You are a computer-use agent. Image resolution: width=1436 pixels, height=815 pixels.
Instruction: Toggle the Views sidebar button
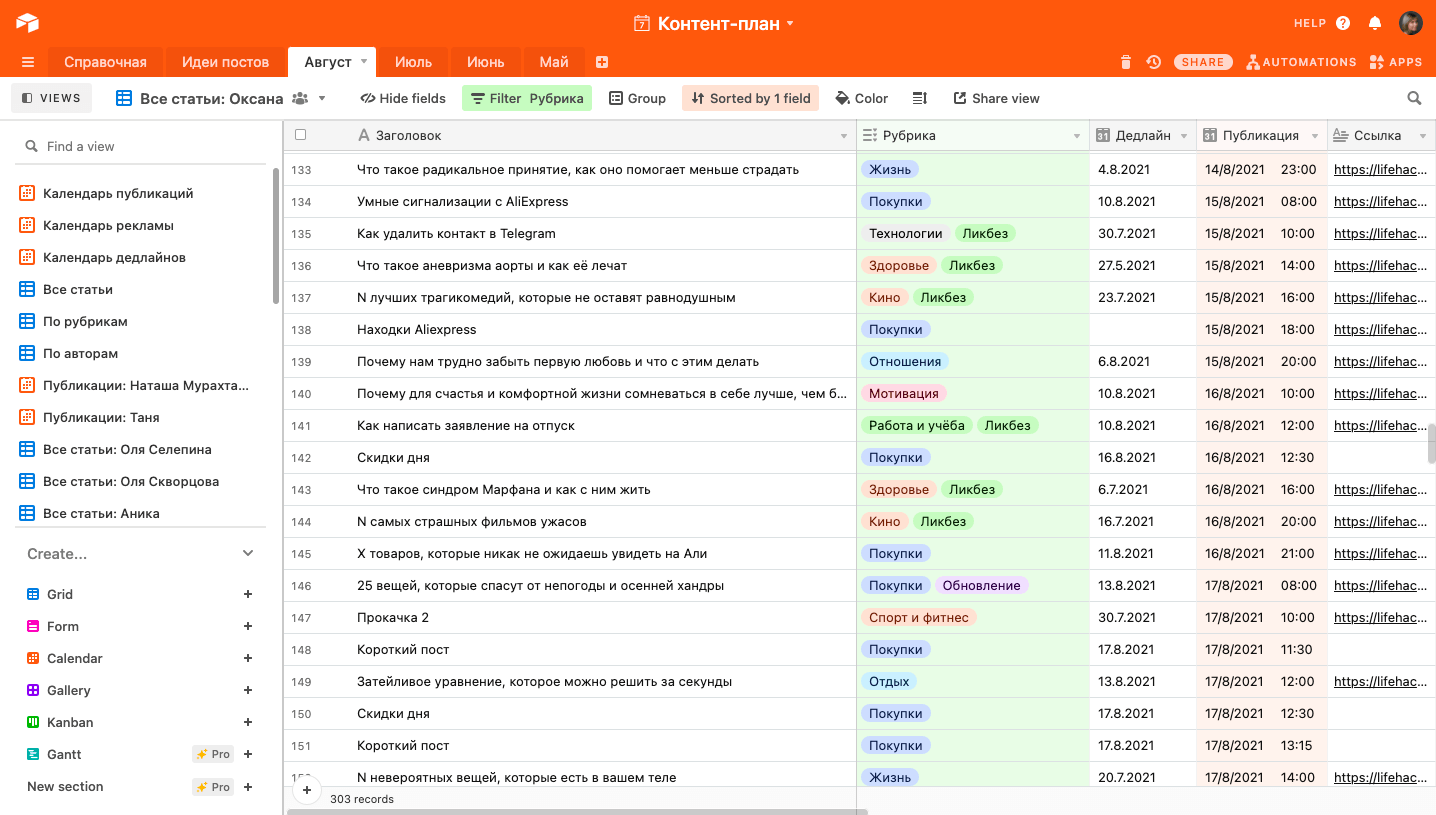tap(51, 98)
